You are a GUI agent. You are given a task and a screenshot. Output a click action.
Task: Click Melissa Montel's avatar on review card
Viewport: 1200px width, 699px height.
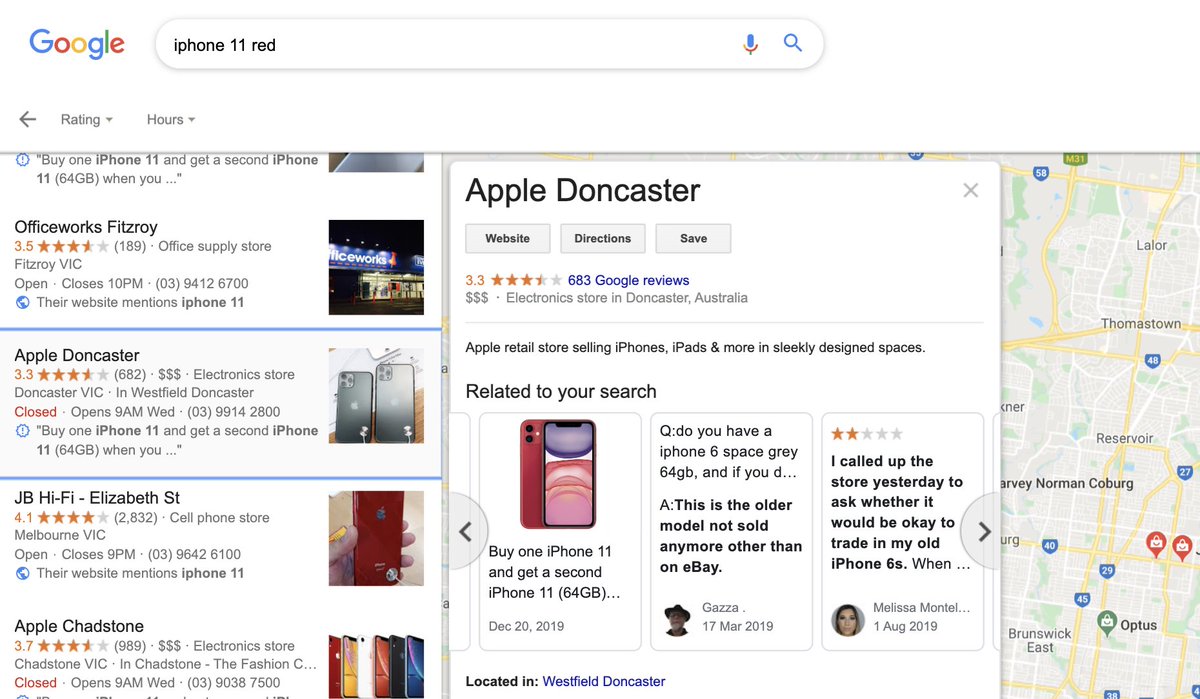pos(848,619)
